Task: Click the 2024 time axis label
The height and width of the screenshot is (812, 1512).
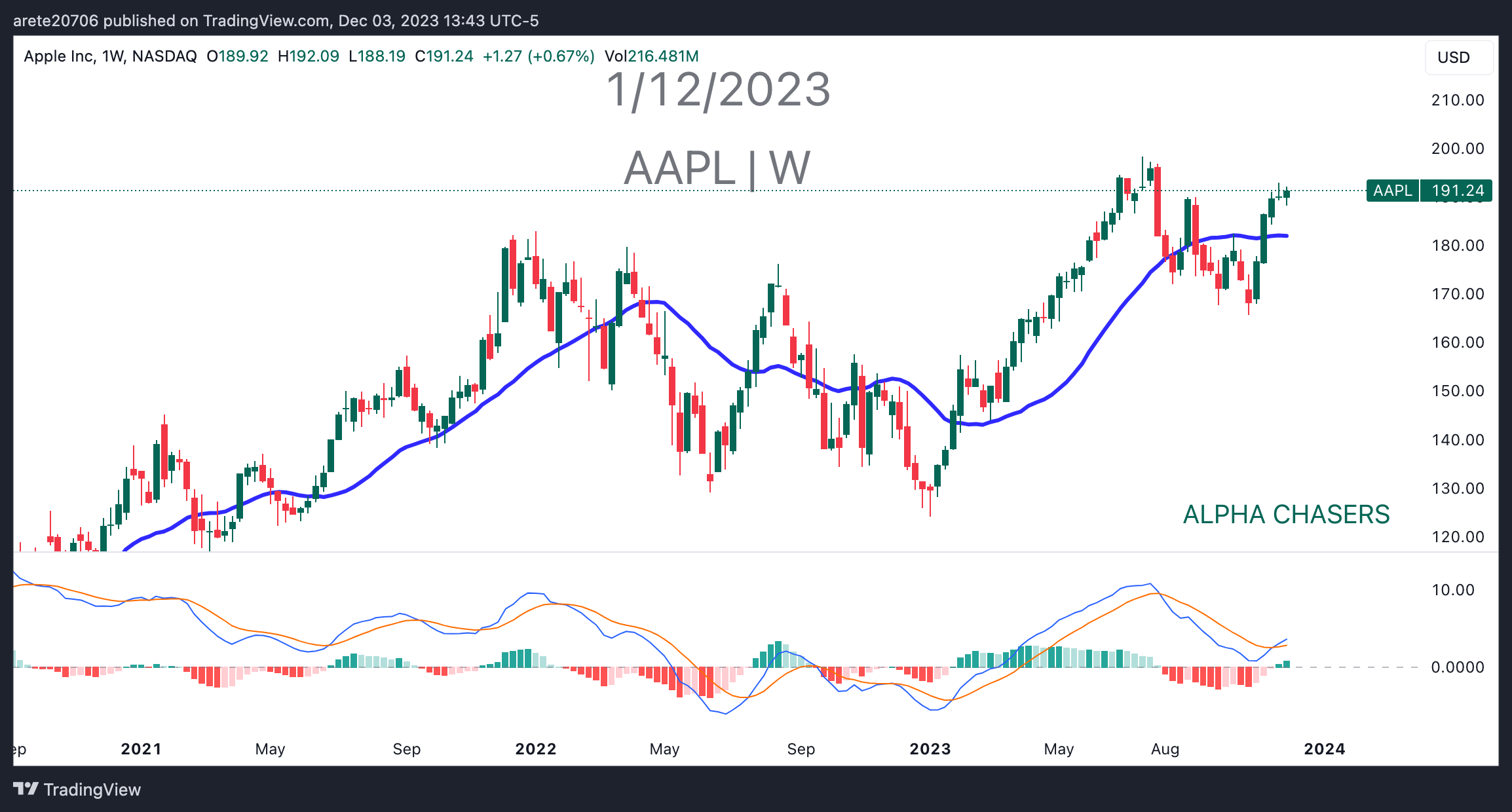Action: pos(1325,749)
